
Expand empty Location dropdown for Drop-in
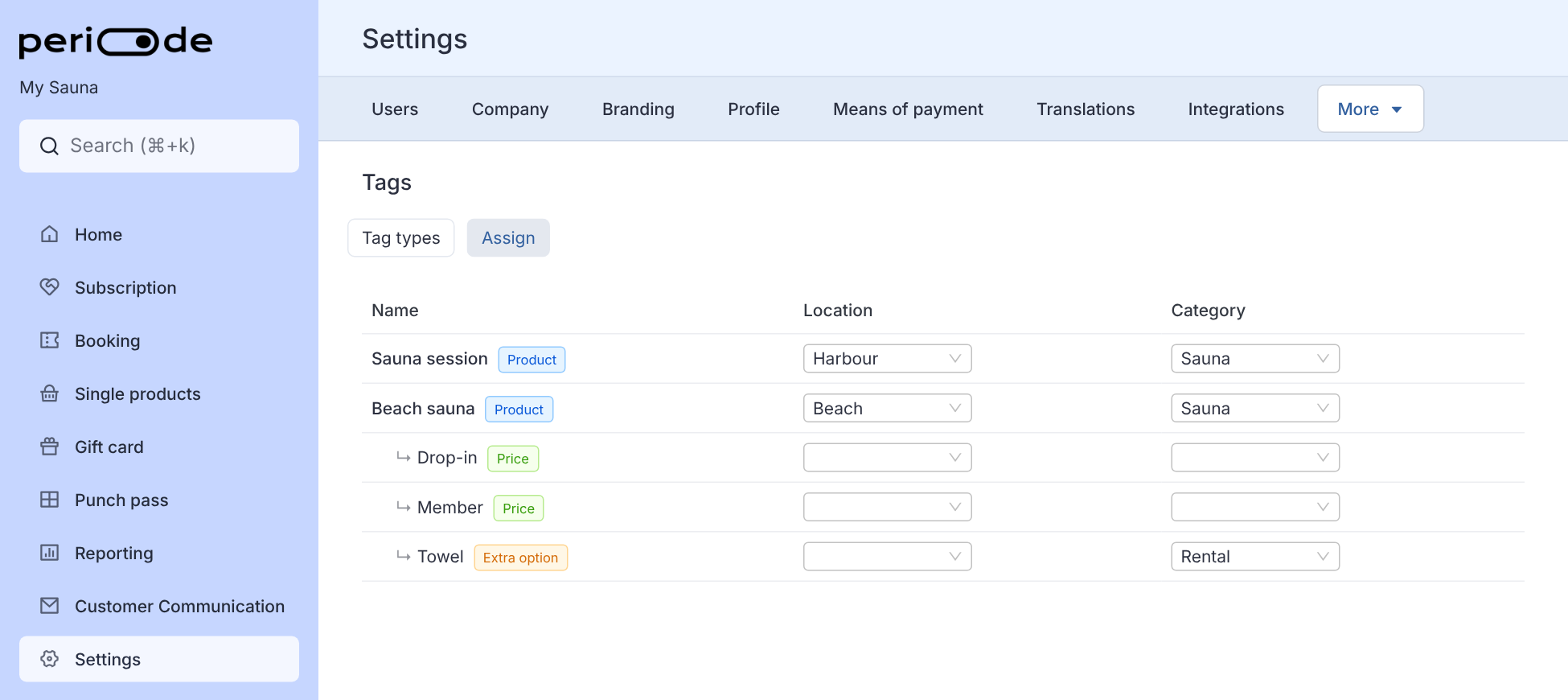(887, 458)
